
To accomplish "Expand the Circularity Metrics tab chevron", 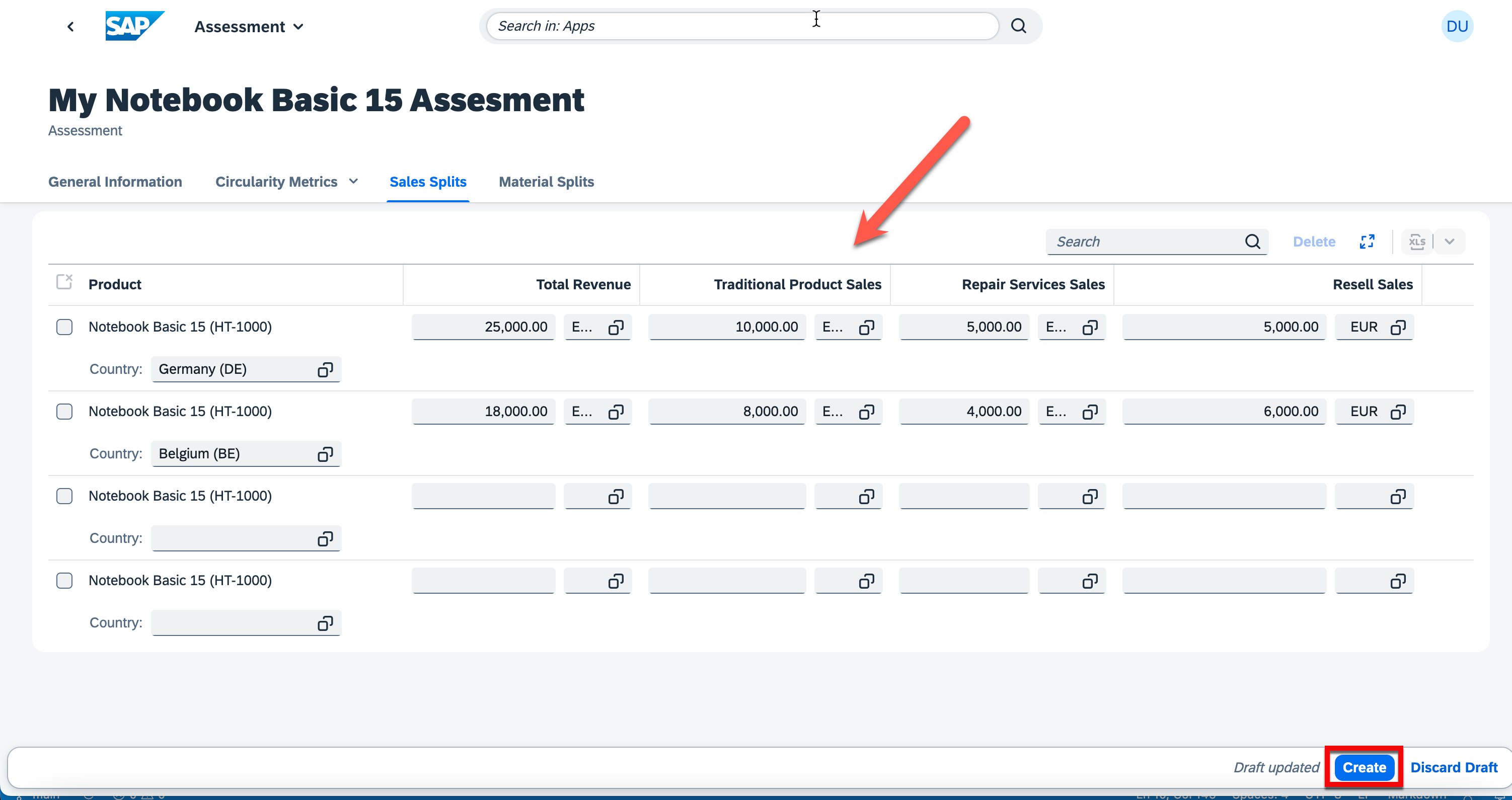I will (x=353, y=181).
